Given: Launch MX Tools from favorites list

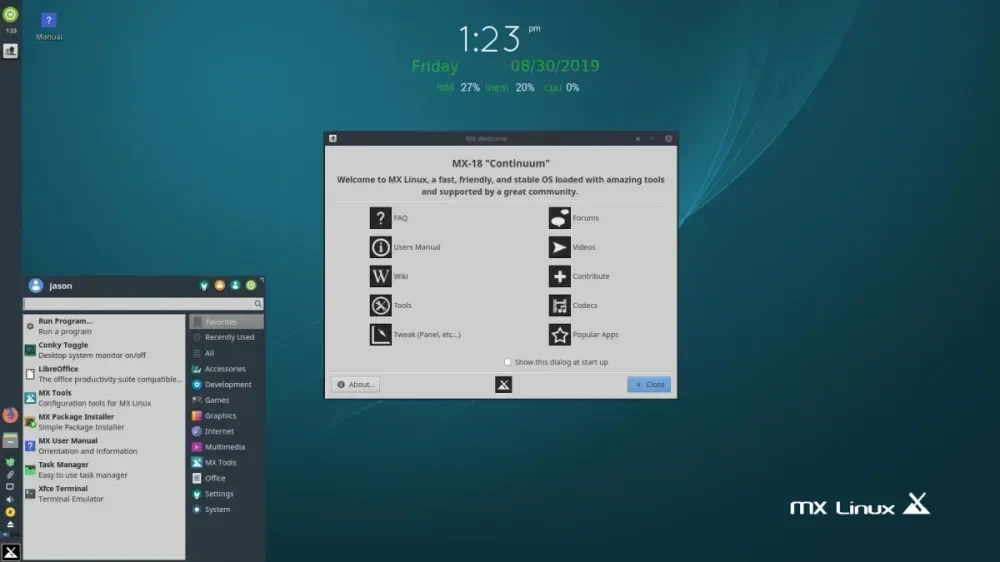Looking at the screenshot, I should [104, 398].
